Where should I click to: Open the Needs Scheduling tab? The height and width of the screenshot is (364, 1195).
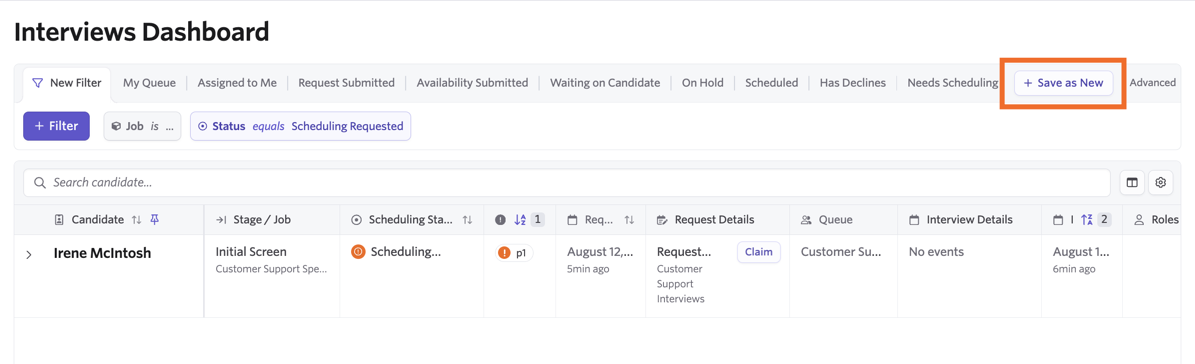tap(953, 83)
